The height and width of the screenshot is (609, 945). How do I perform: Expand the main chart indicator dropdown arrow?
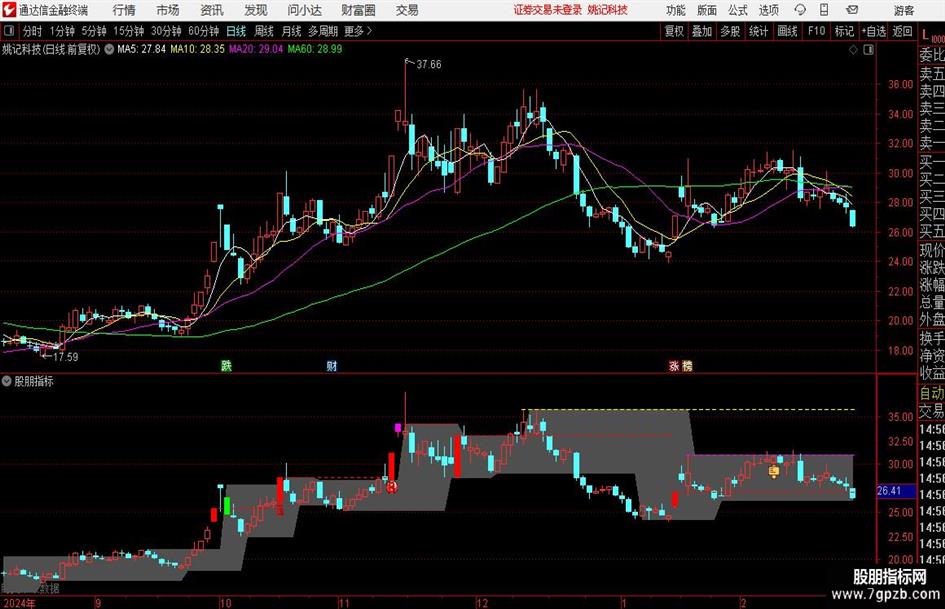point(109,49)
